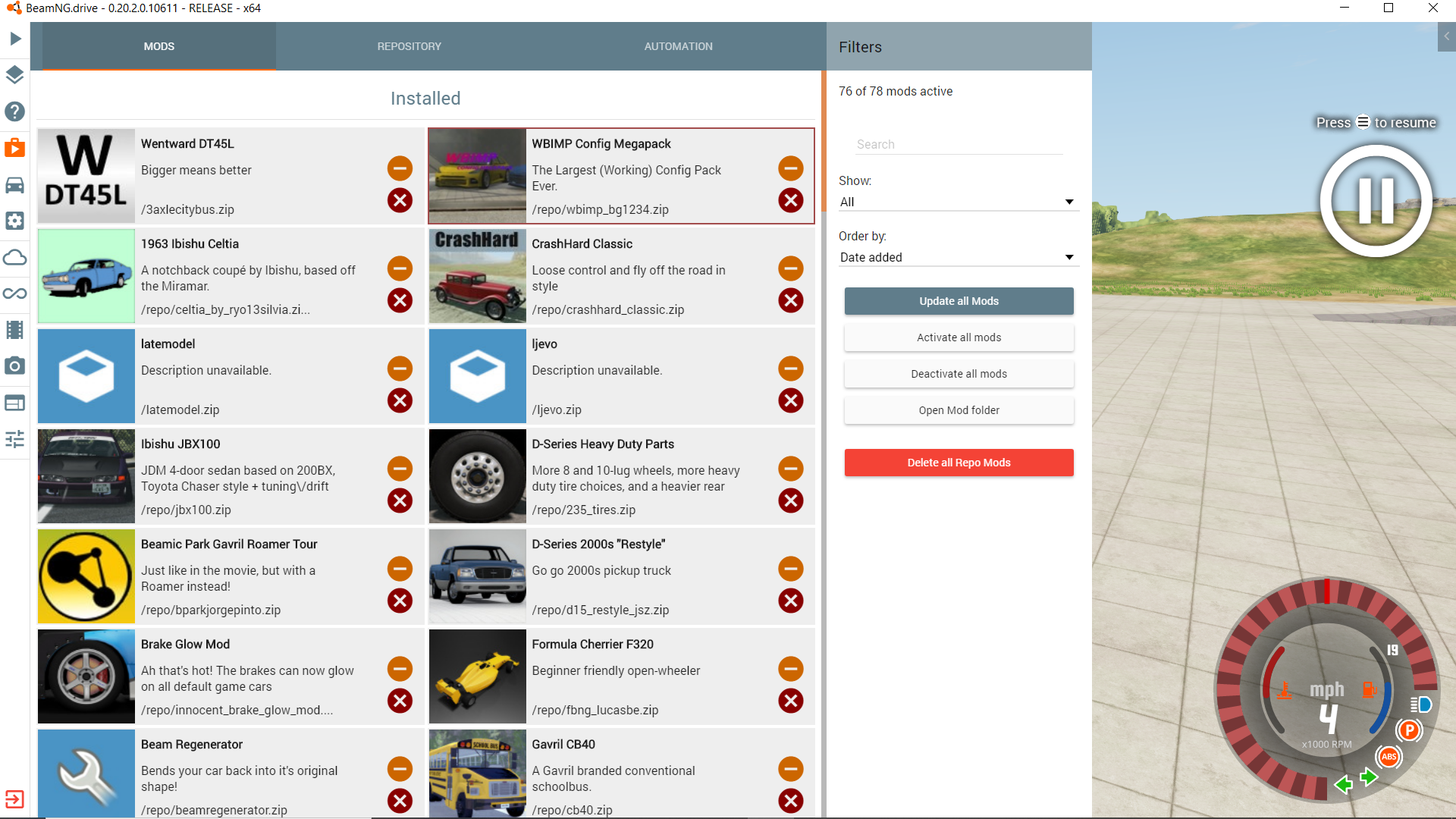Screen dimensions: 1456x819
Task: Click Update all Mods button
Action: [959, 301]
